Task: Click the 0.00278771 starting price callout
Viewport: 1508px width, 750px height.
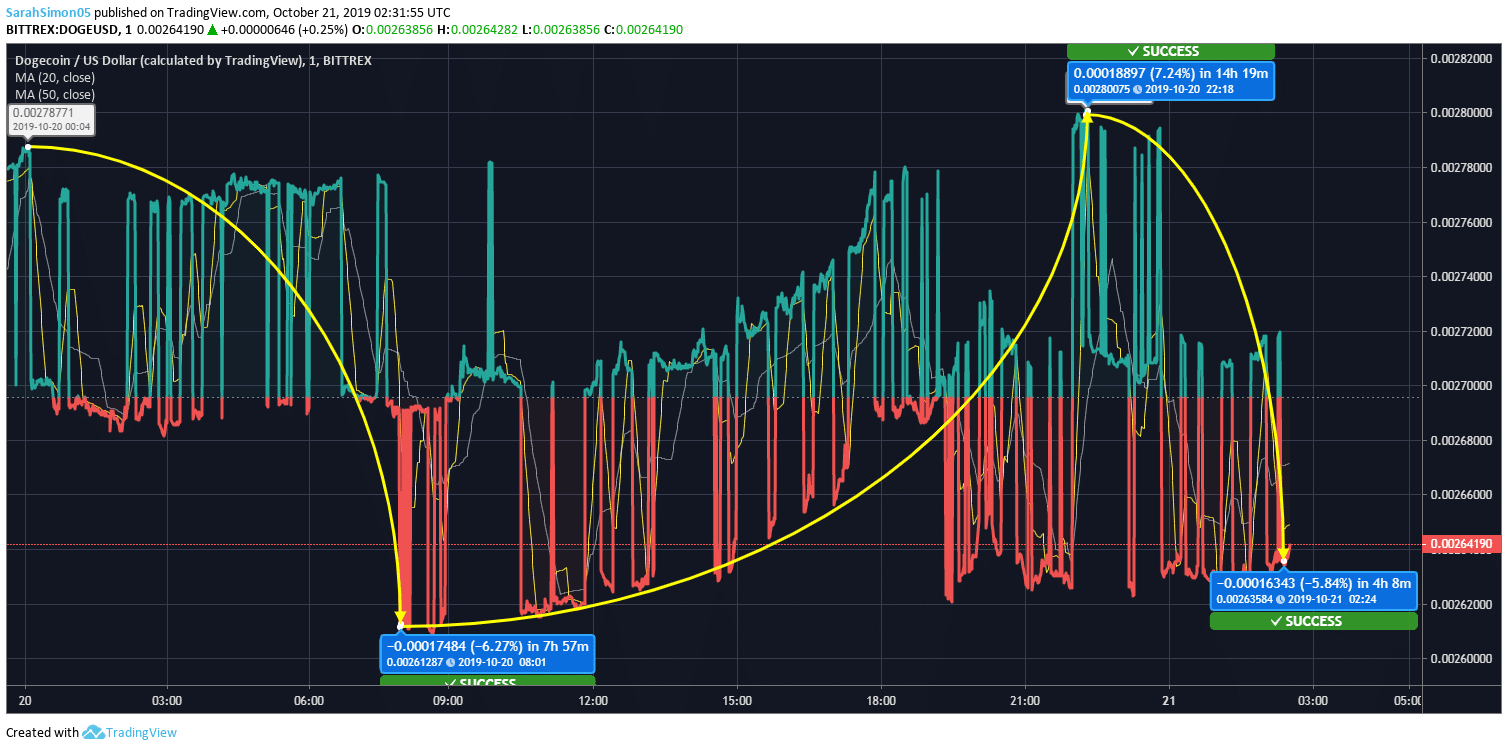Action: click(x=51, y=120)
